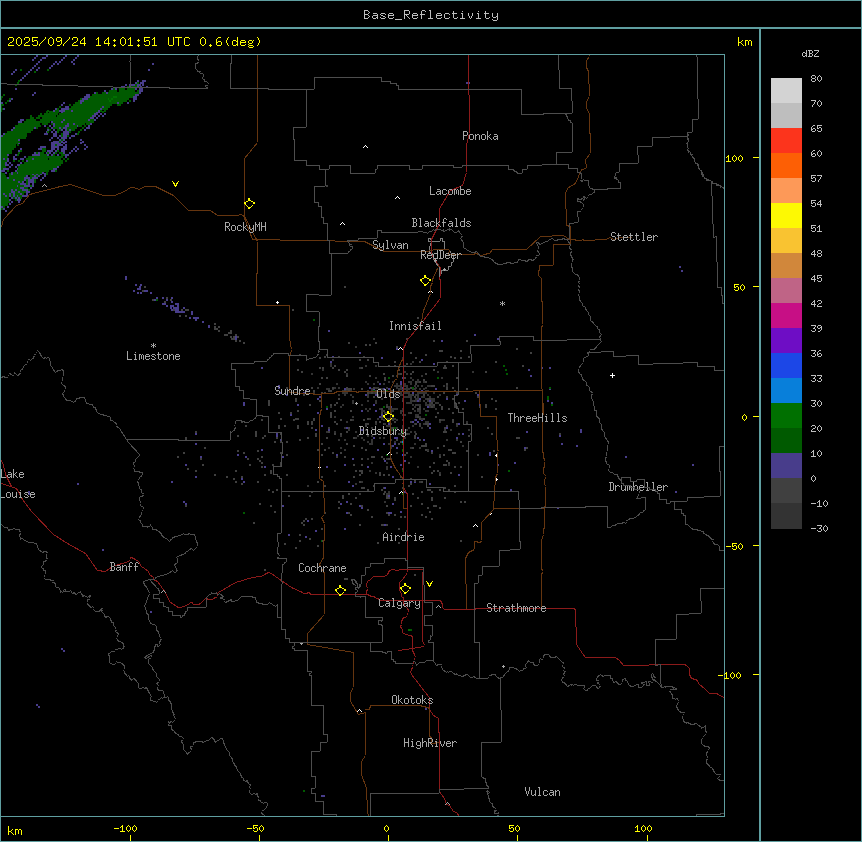The image size is (862, 842).
Task: Click the bright green 20-30 dBZ legend swatch
Action: pyautogui.click(x=786, y=415)
